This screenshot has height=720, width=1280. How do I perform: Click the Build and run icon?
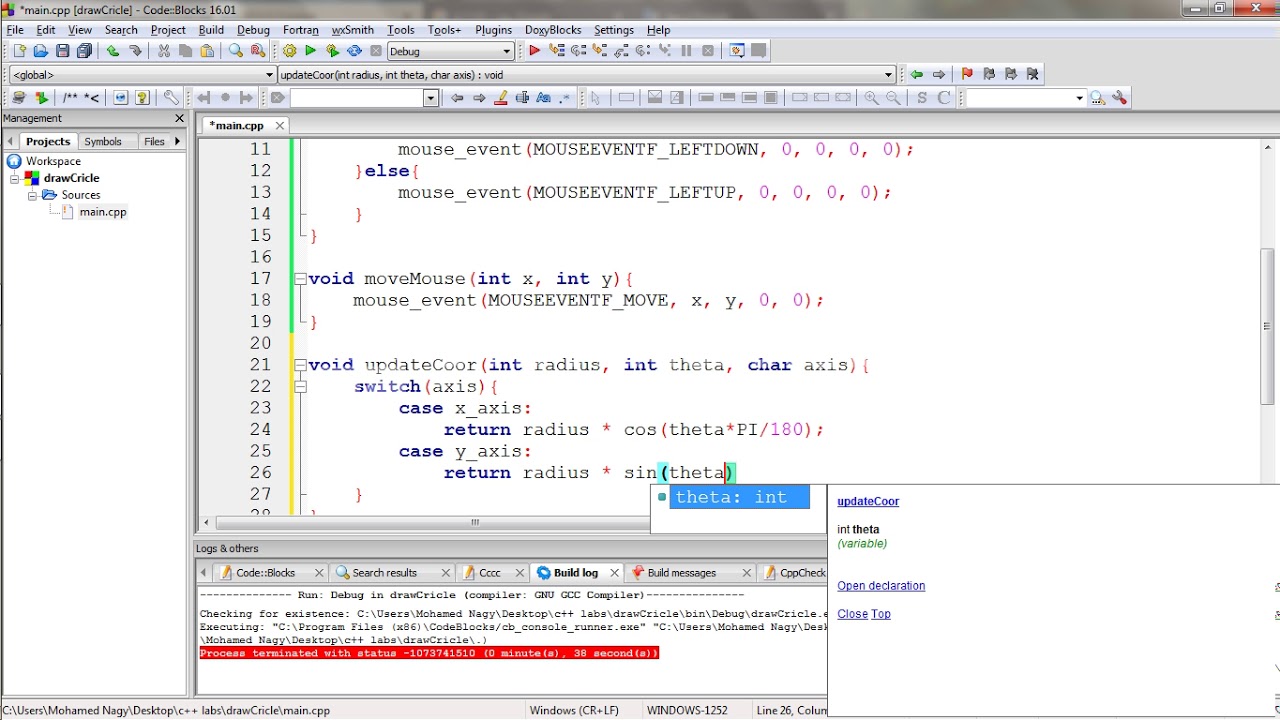(333, 51)
